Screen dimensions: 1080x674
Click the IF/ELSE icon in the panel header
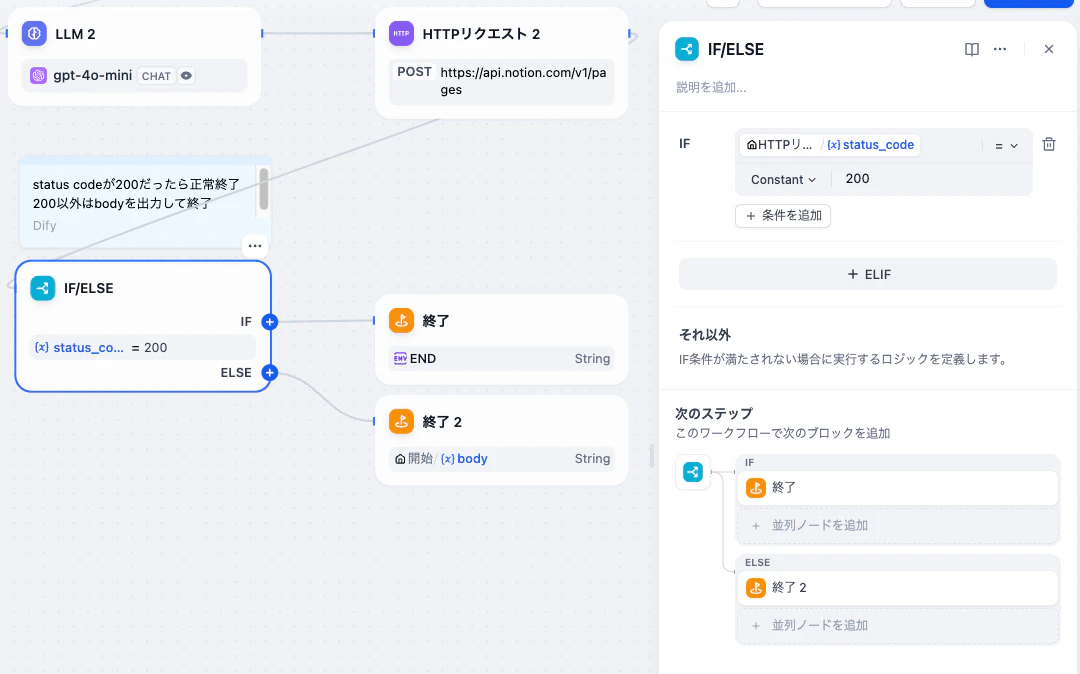(x=687, y=49)
